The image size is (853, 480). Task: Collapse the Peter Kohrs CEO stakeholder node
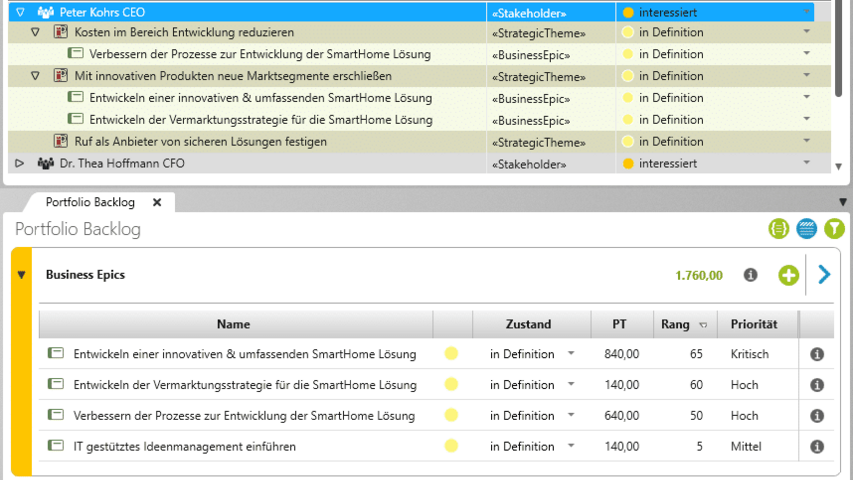pyautogui.click(x=20, y=12)
